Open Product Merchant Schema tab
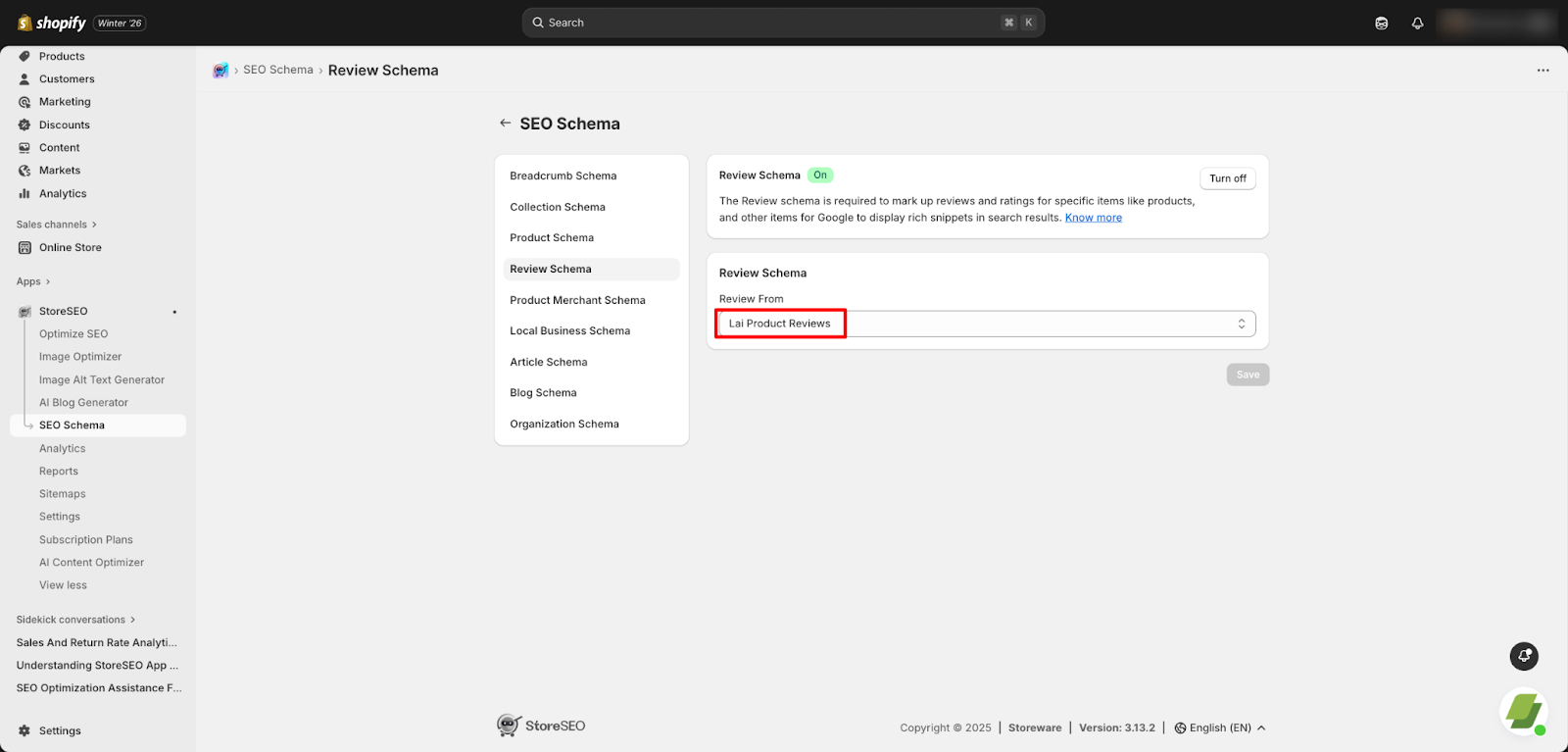1568x752 pixels. point(591,300)
